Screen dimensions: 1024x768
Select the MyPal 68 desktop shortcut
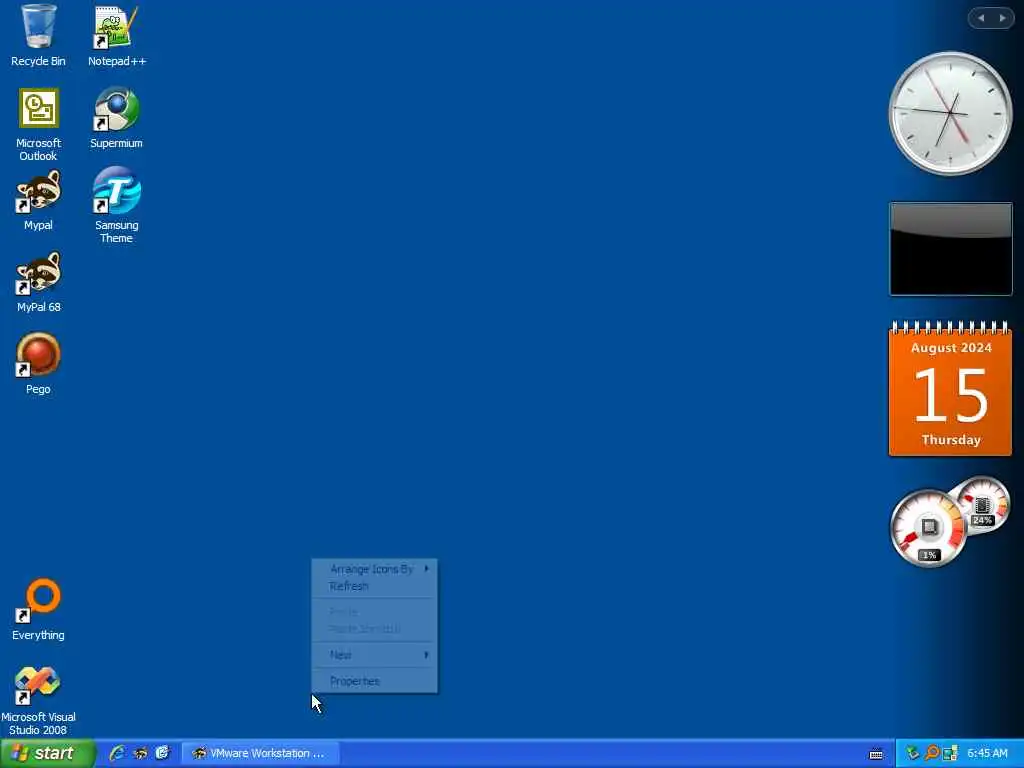(38, 282)
